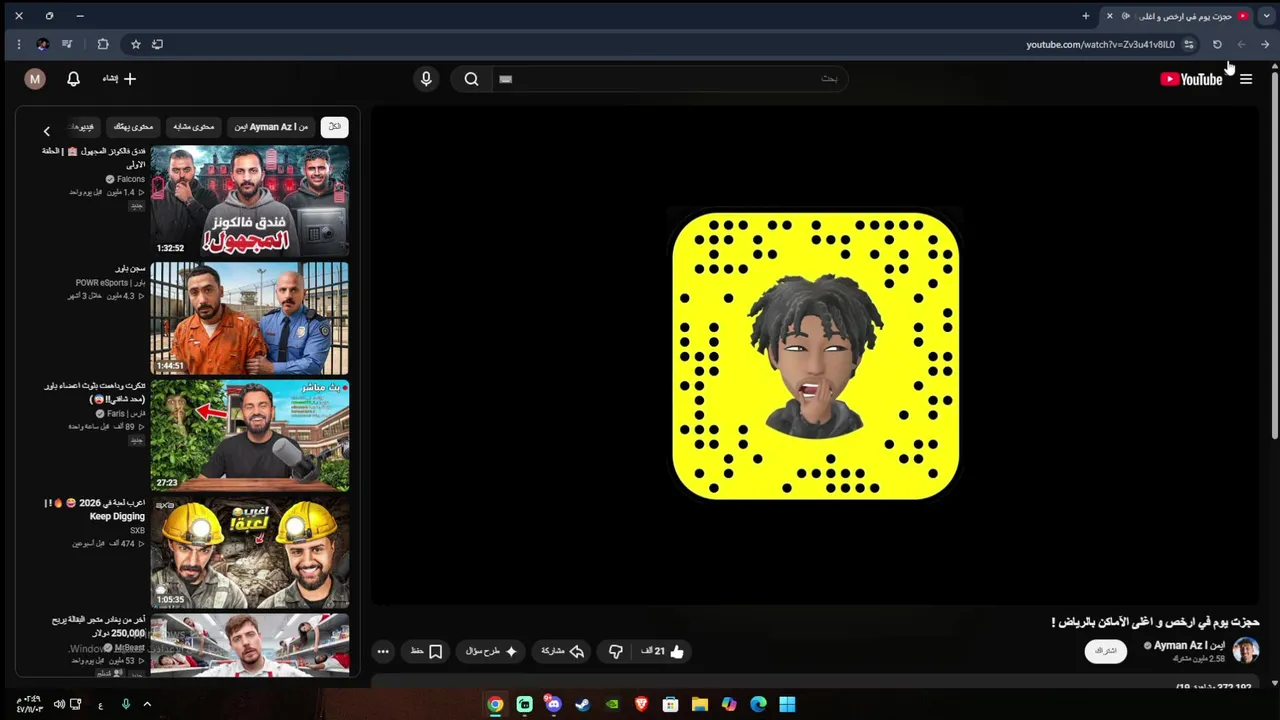Click the 'Falcons' channel name text
1280x720 pixels.
click(x=130, y=180)
